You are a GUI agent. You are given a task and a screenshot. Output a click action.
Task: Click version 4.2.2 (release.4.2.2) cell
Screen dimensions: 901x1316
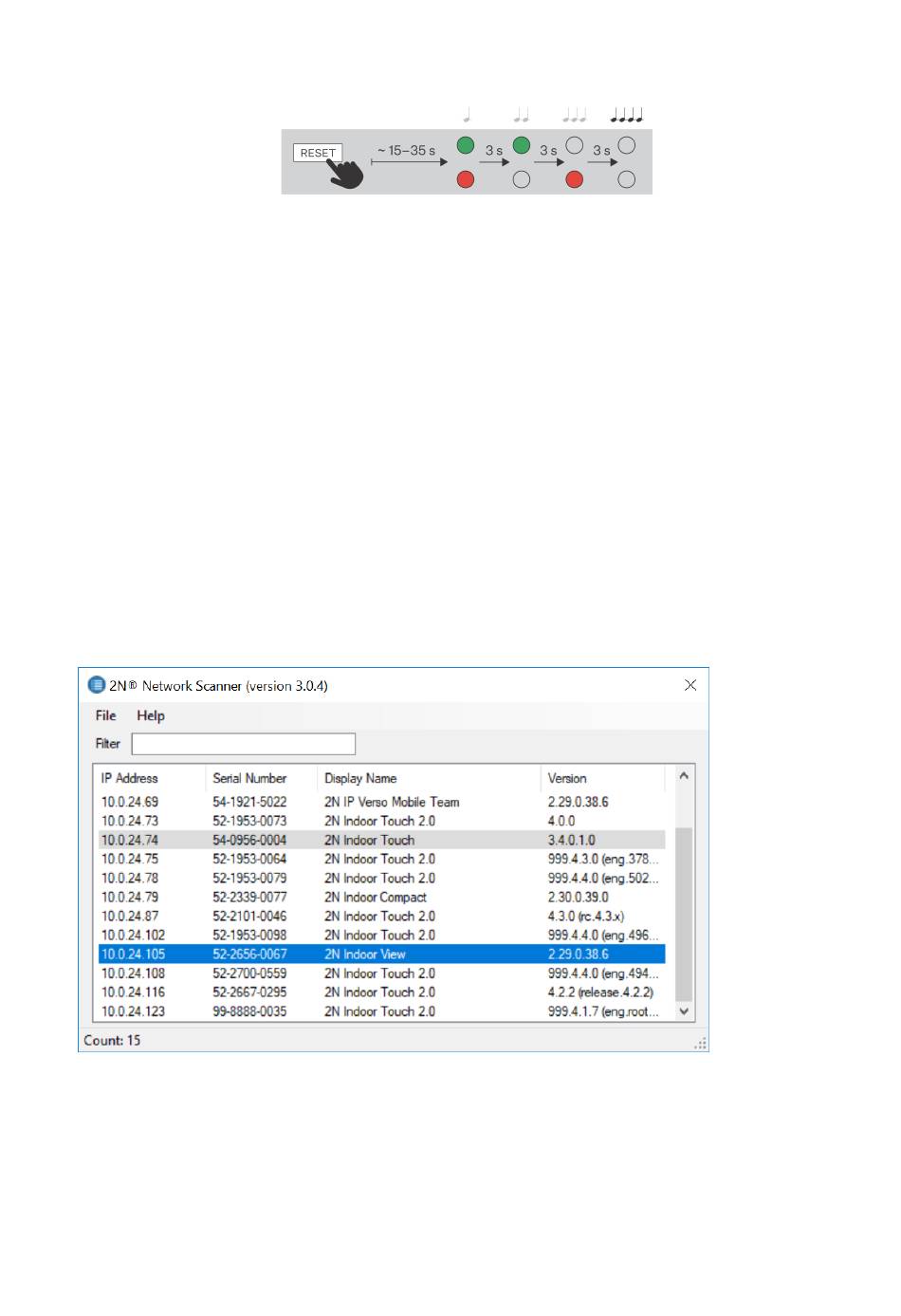601,992
